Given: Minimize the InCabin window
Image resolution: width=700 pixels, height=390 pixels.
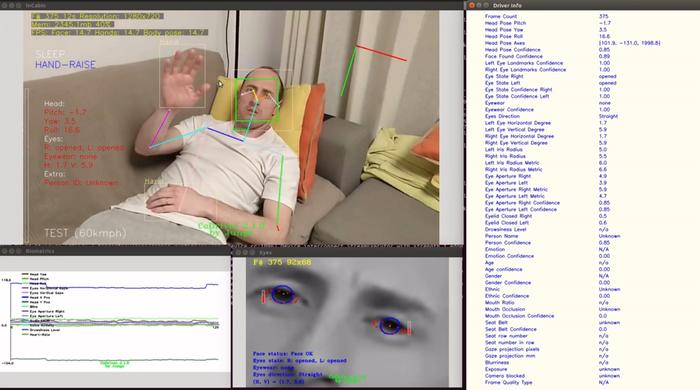Looking at the screenshot, I should pyautogui.click(x=12, y=5).
